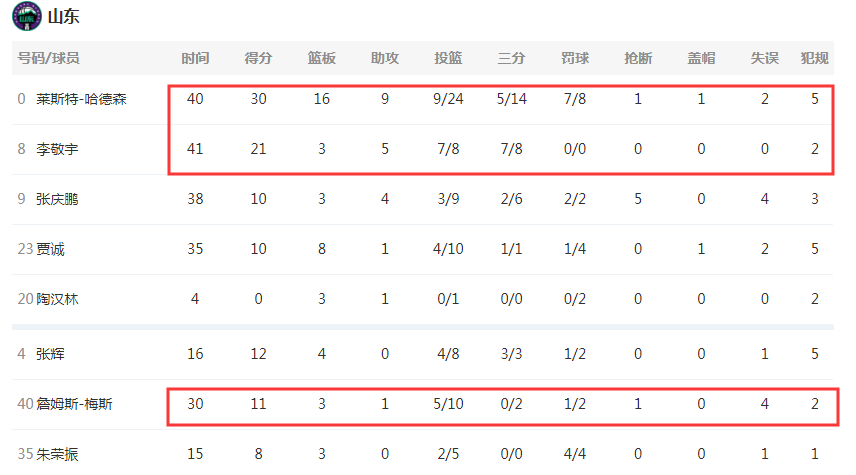Click player name 张庆鹏

click(57, 199)
